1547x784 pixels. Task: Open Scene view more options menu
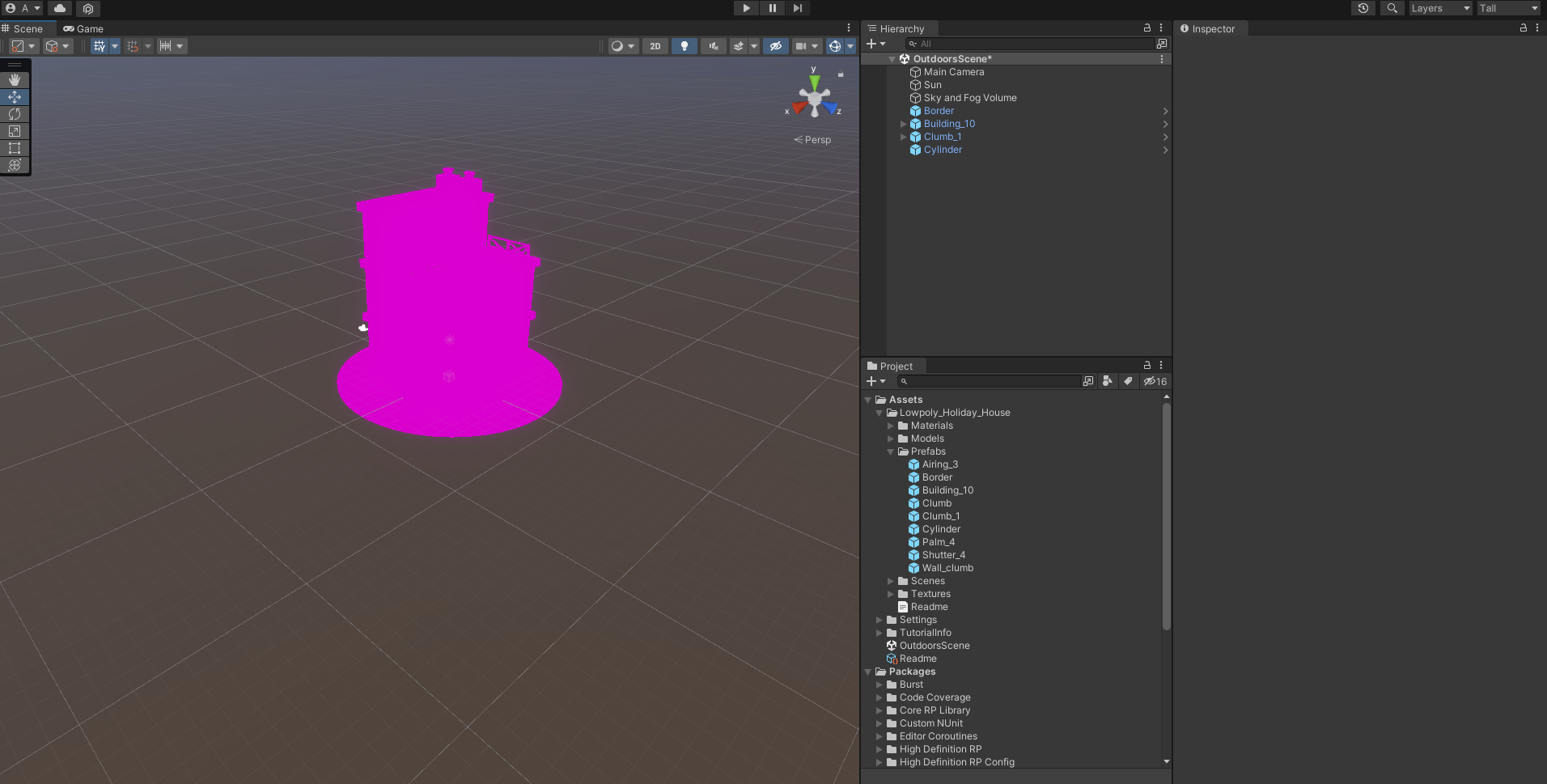[849, 28]
